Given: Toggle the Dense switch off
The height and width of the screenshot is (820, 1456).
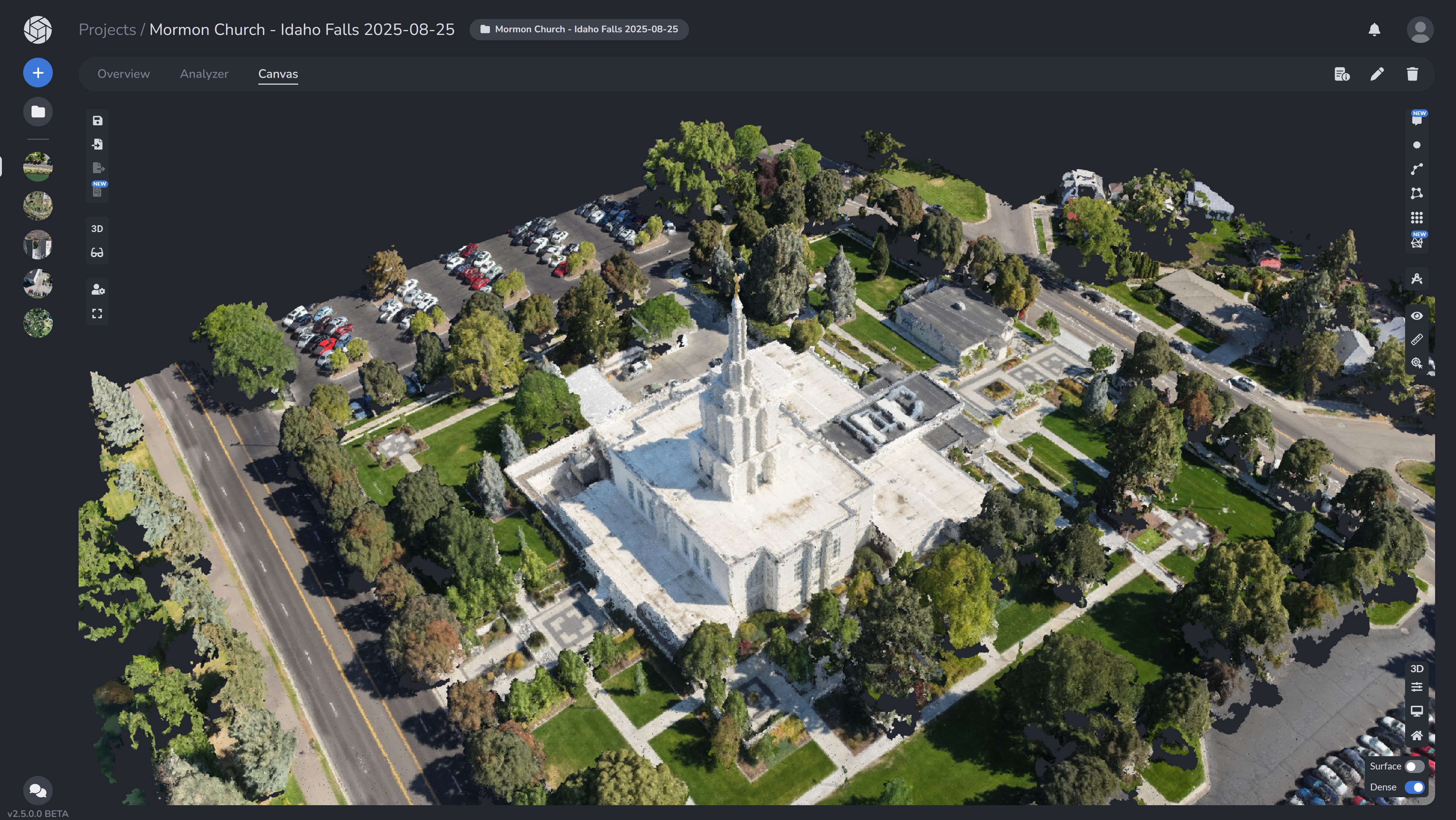Looking at the screenshot, I should tap(1414, 787).
